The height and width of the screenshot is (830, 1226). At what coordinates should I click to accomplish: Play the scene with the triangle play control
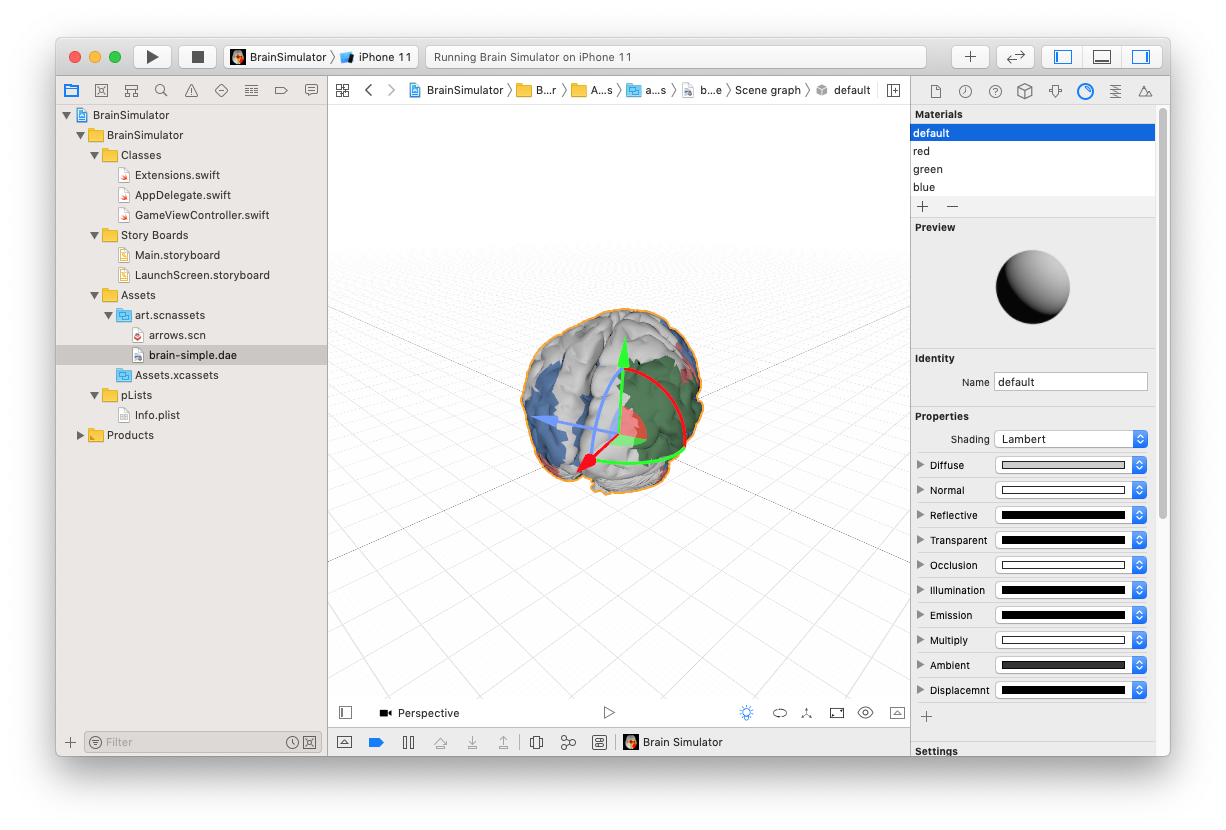(609, 712)
